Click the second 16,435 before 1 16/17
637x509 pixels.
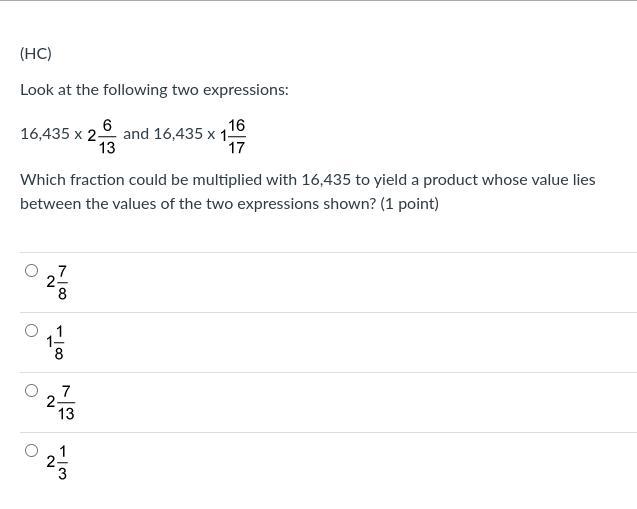pyautogui.click(x=178, y=134)
